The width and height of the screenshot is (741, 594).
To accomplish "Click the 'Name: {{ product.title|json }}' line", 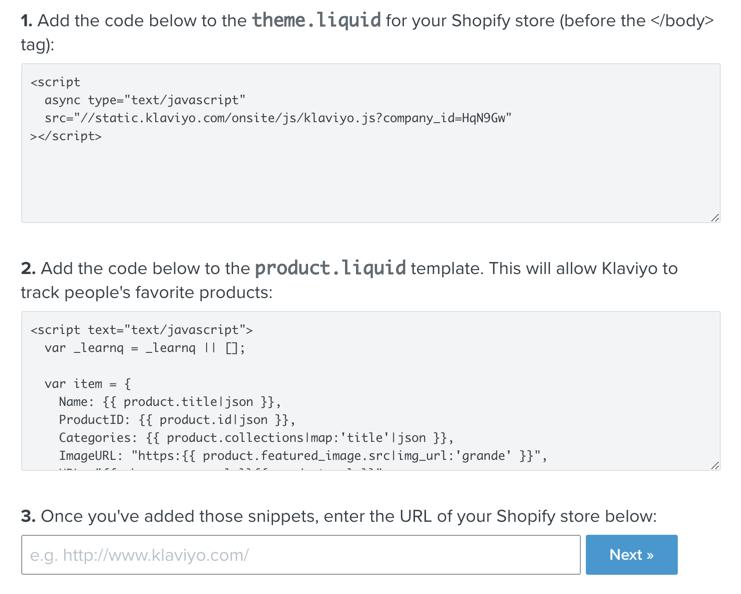I will [170, 402].
